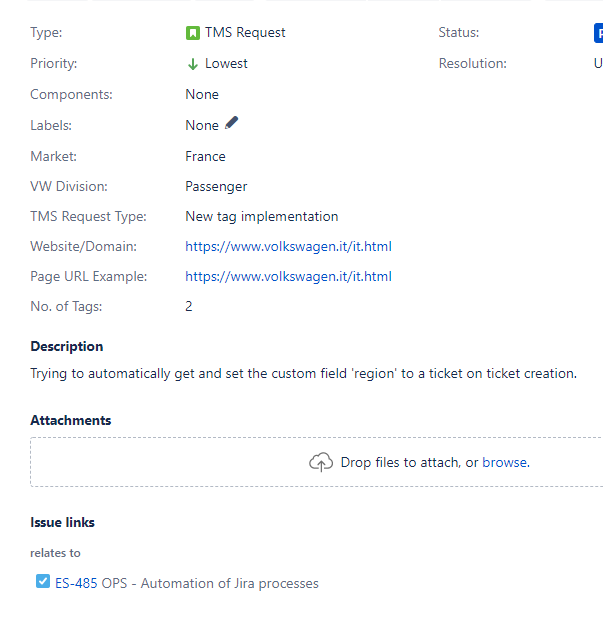Click the cloud upload icon in Attachments
This screenshot has height=629, width=603.
(321, 462)
